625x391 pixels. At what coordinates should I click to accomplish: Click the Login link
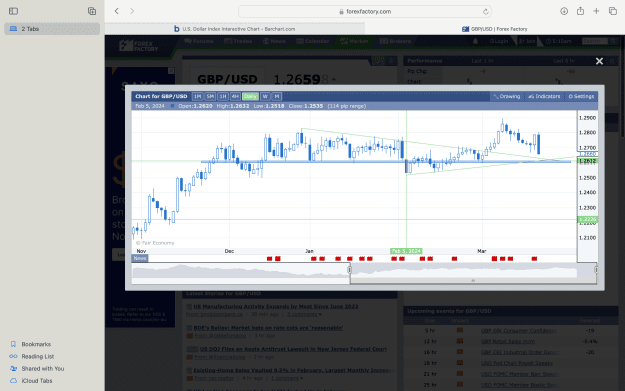(x=499, y=41)
